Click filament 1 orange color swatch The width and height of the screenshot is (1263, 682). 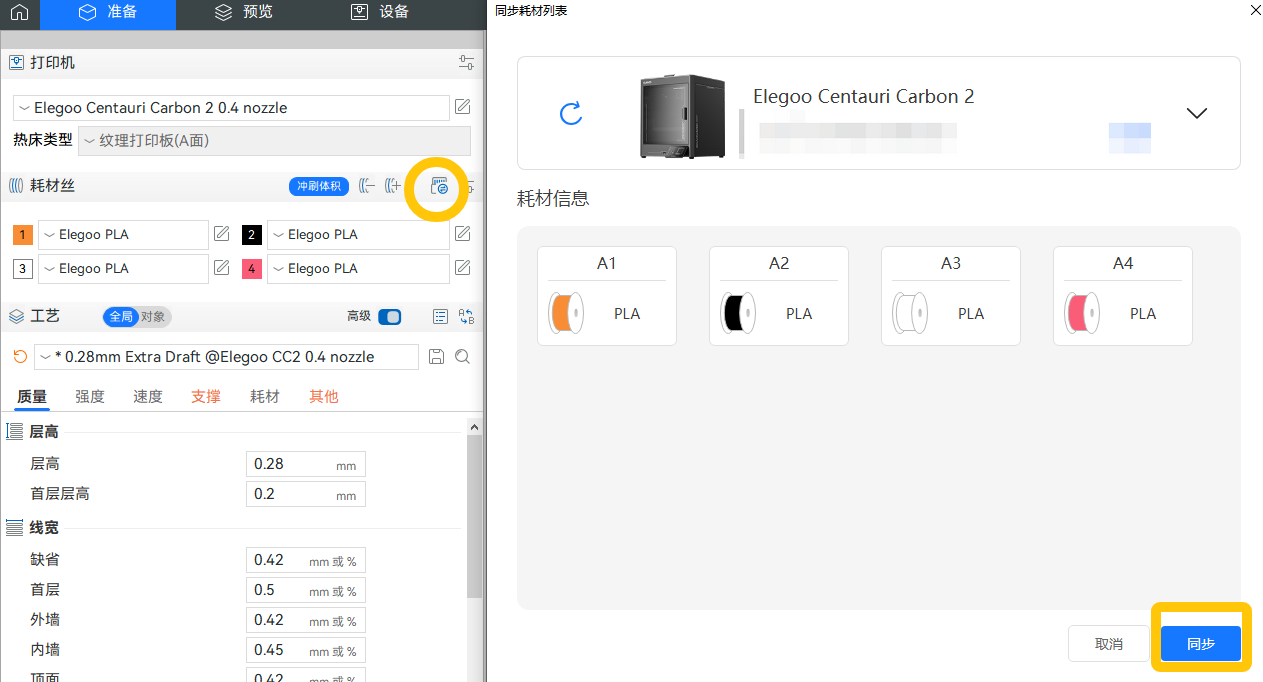coord(23,235)
